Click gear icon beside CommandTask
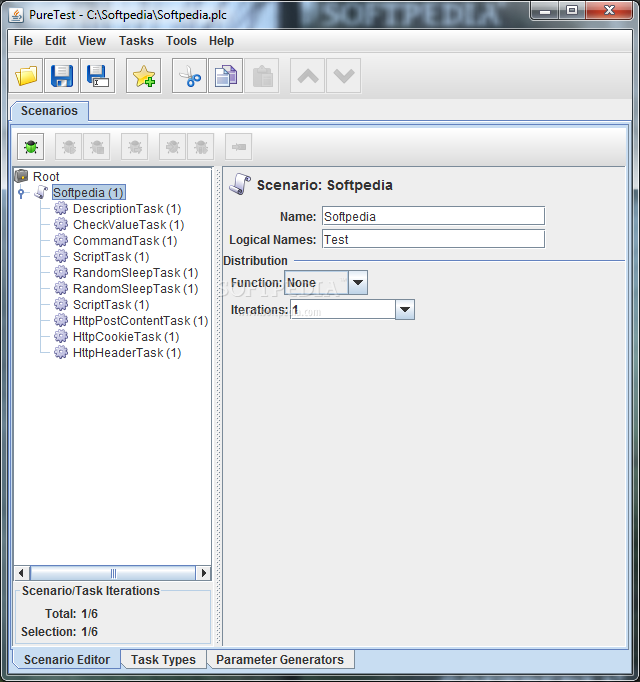 tap(61, 241)
